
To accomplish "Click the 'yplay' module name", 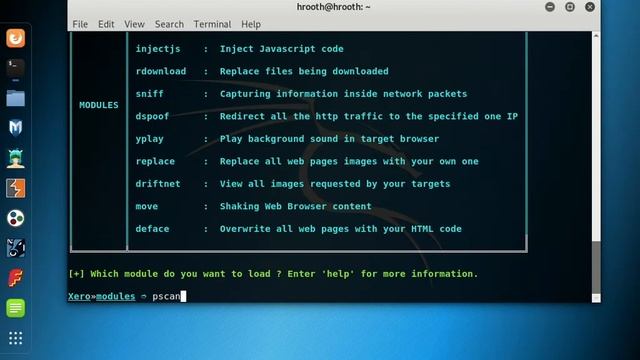I will pos(149,139).
